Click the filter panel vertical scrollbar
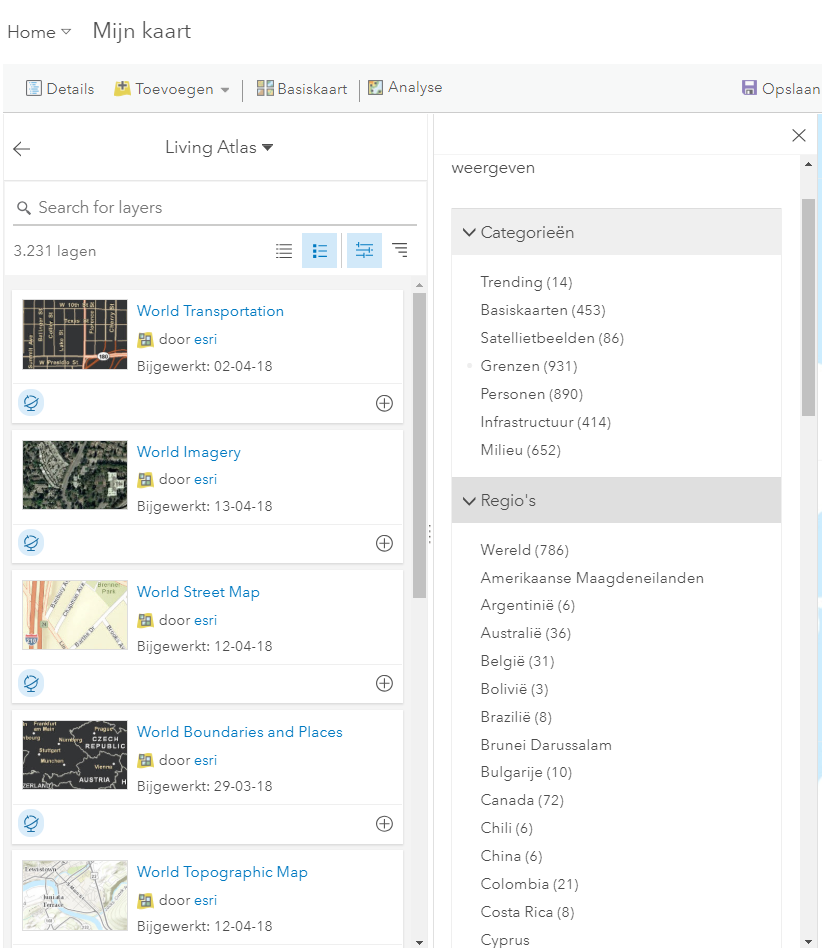822x948 pixels. (808, 306)
